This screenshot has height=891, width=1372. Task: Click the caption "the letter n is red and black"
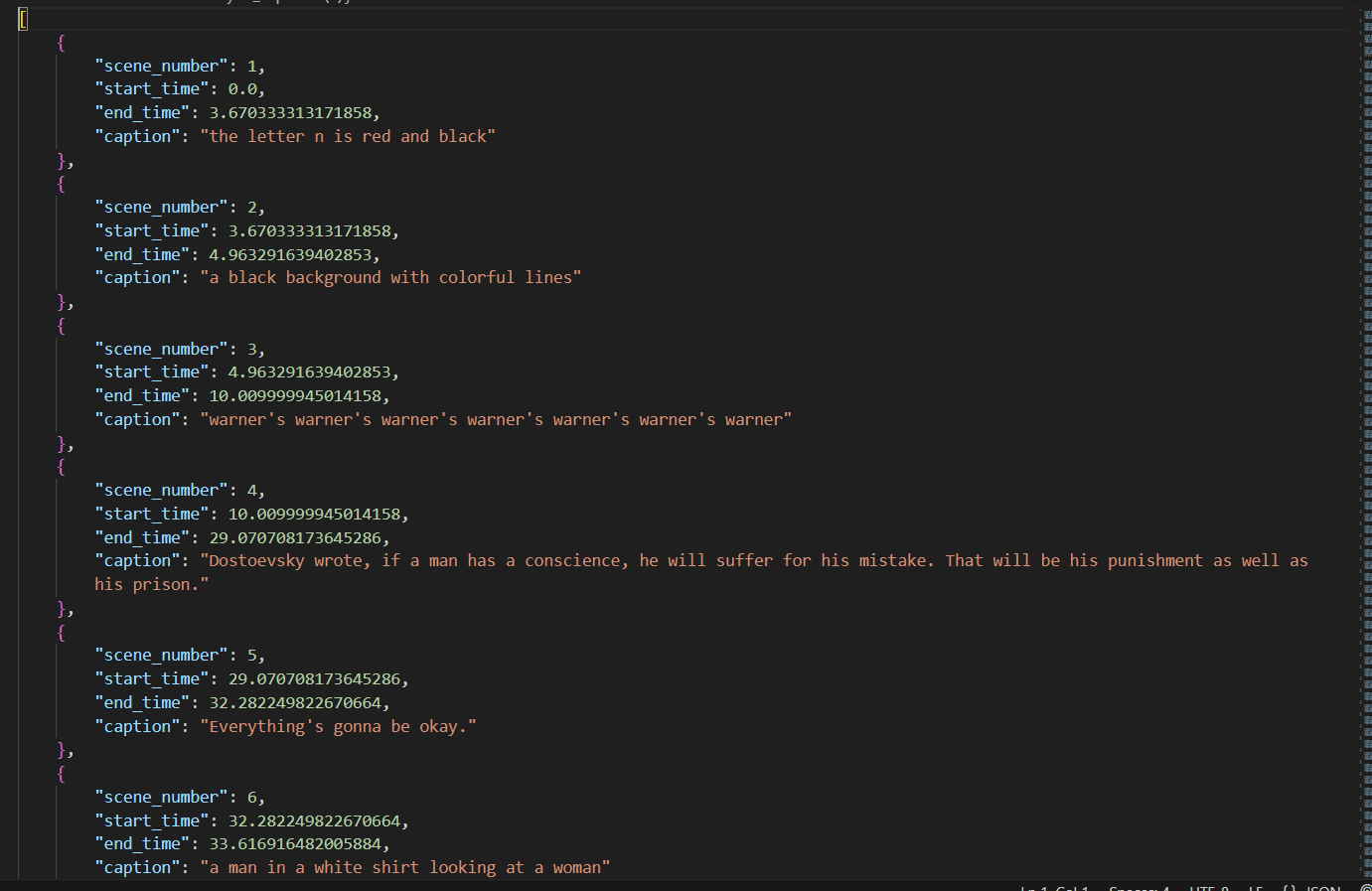[348, 136]
